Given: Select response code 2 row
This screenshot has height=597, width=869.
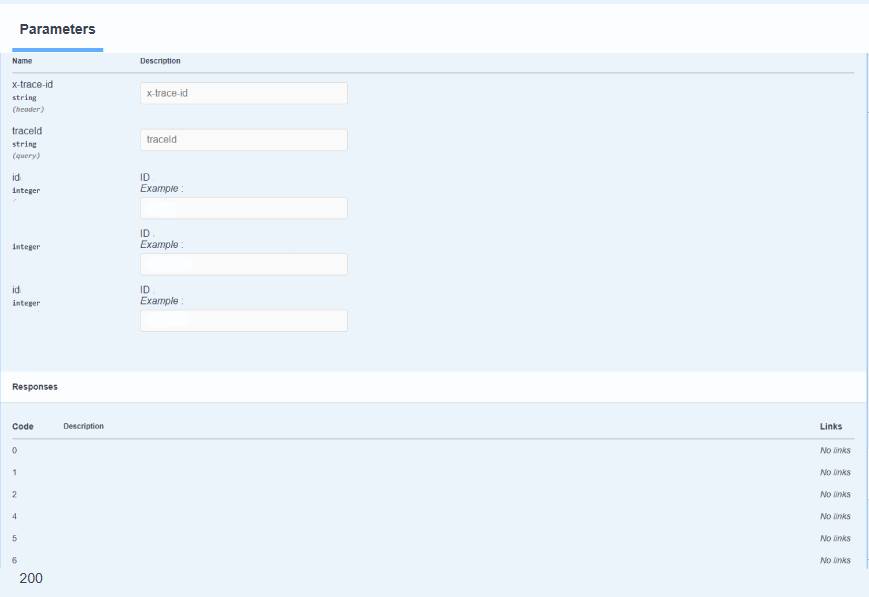Looking at the screenshot, I should 14,494.
